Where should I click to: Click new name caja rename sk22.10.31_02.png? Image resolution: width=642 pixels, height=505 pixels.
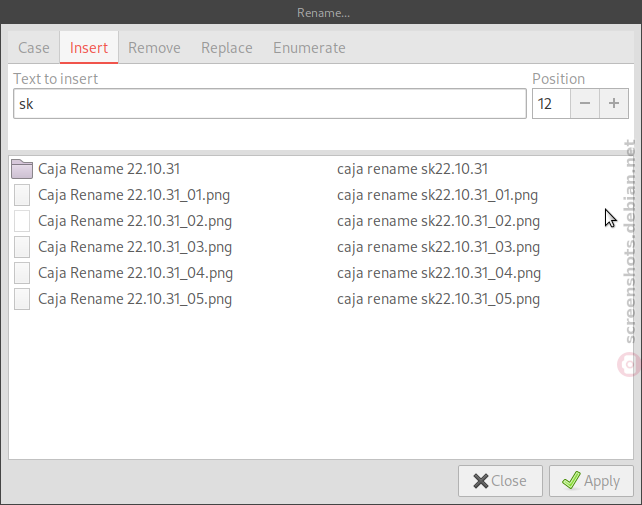(x=439, y=222)
